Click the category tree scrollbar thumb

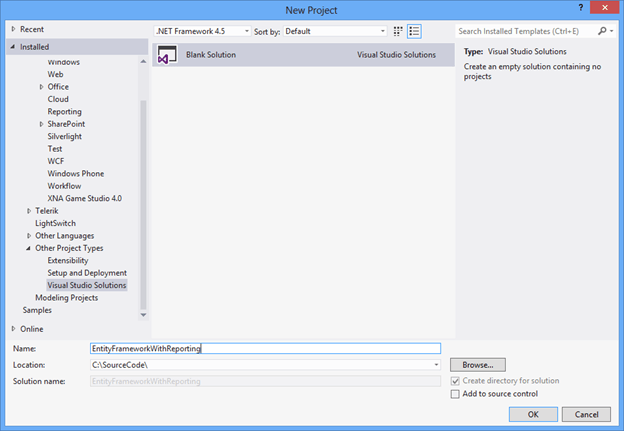(143, 205)
